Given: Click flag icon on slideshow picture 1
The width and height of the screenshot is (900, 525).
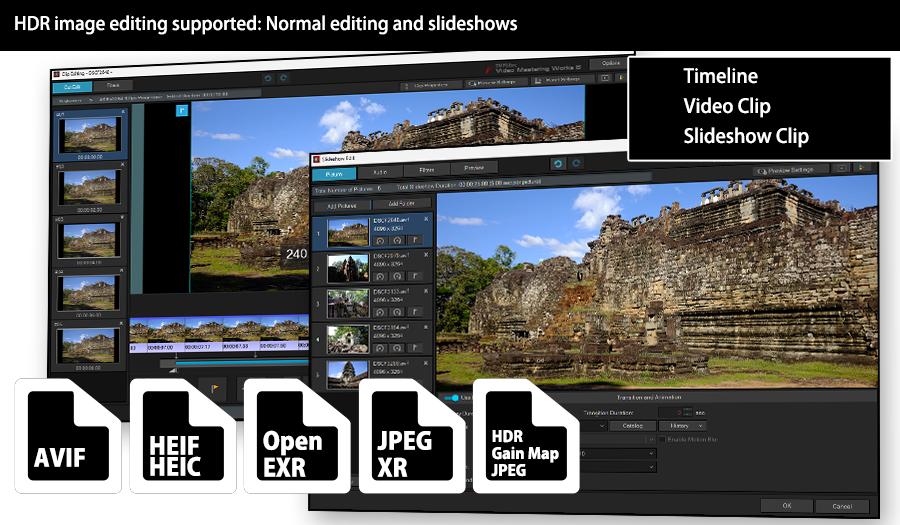Looking at the screenshot, I should (x=415, y=240).
